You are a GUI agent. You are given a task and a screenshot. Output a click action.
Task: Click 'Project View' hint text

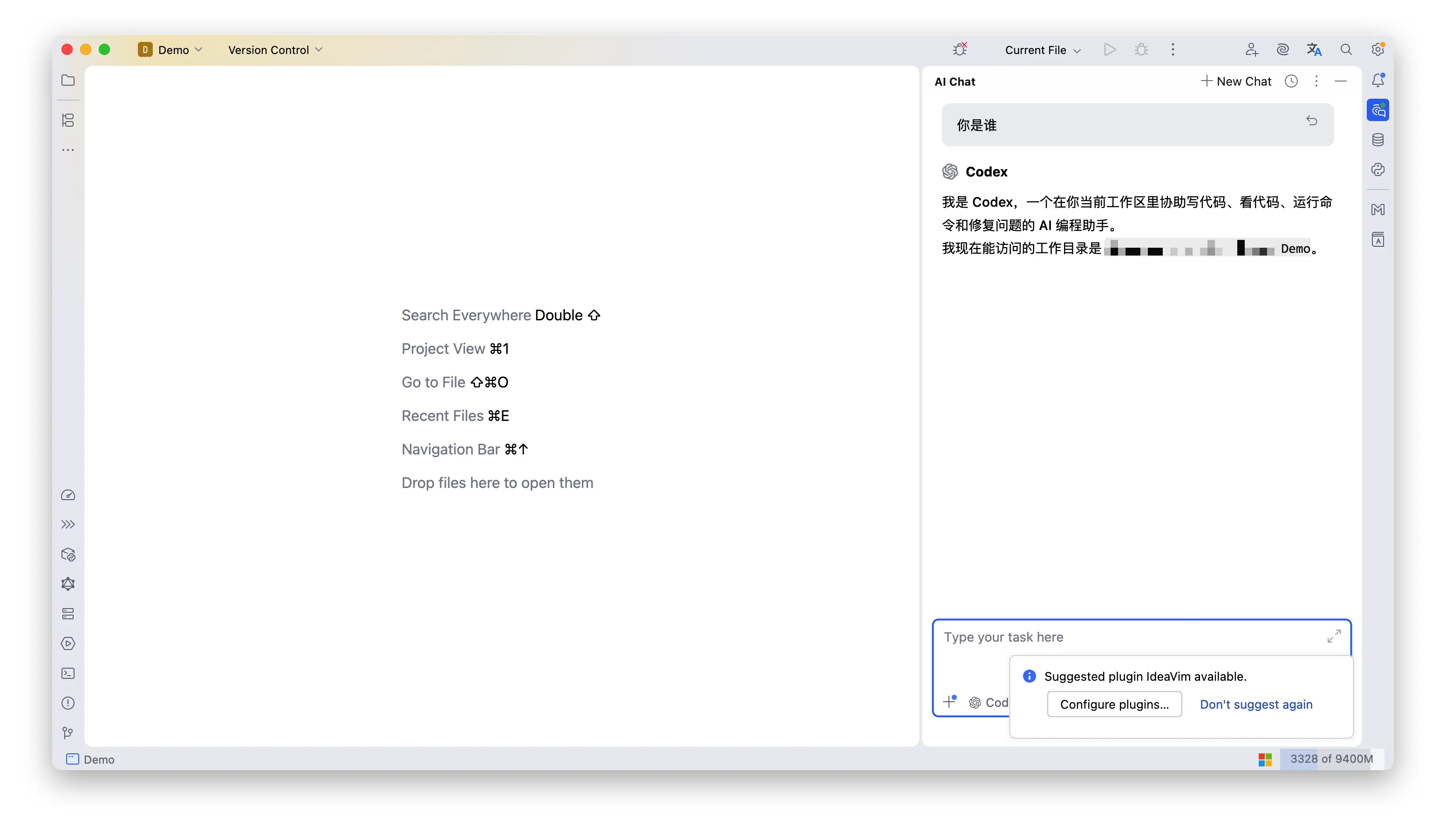(x=443, y=349)
